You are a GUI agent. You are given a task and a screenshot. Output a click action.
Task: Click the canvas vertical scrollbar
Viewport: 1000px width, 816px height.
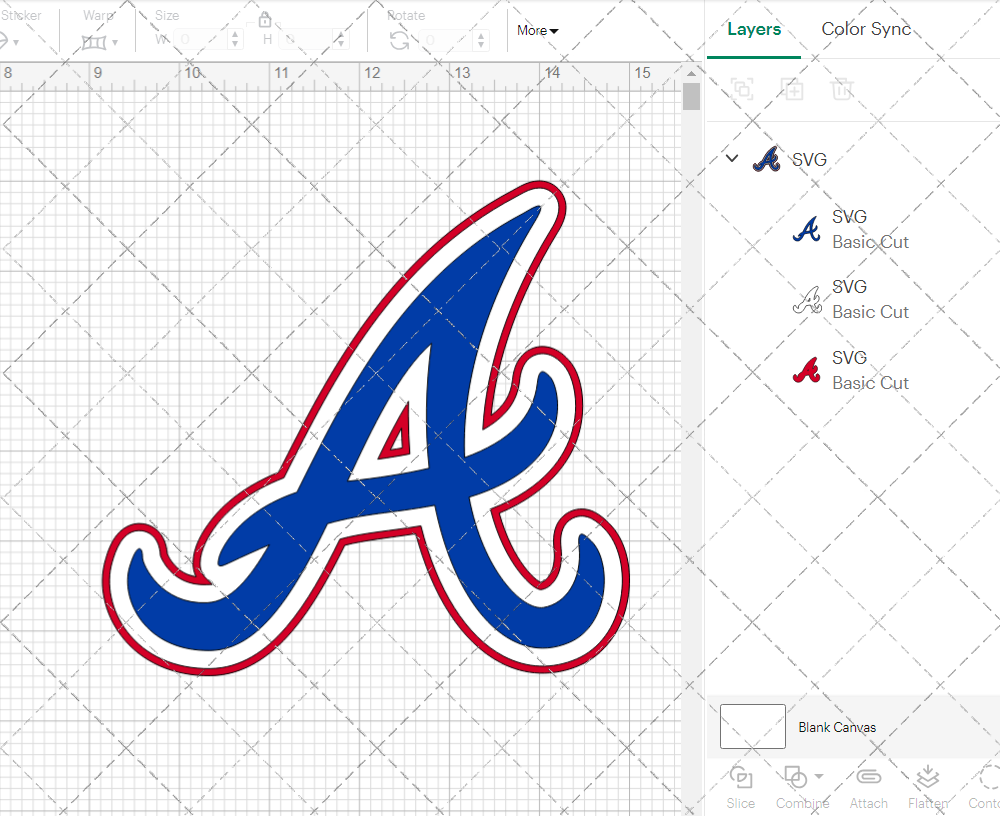point(691,97)
